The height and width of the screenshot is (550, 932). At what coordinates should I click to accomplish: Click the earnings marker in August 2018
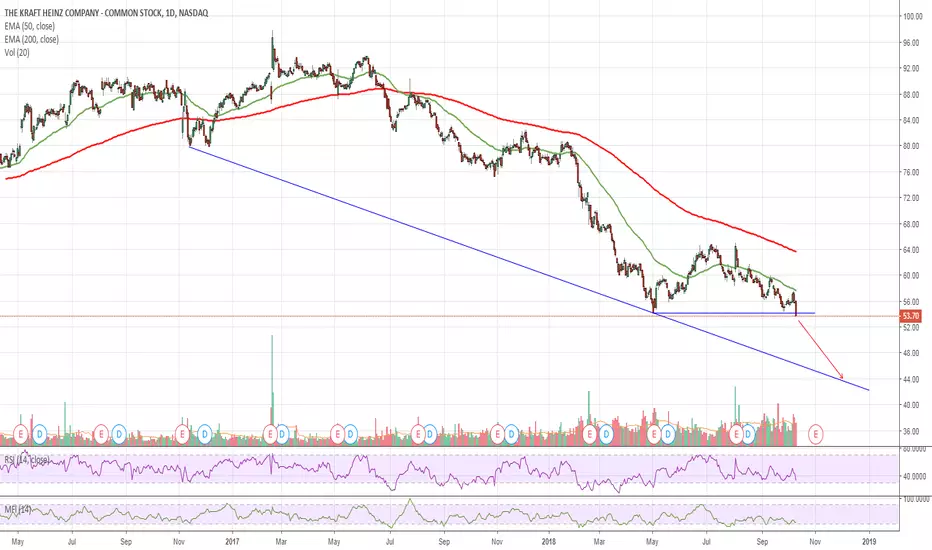point(736,434)
